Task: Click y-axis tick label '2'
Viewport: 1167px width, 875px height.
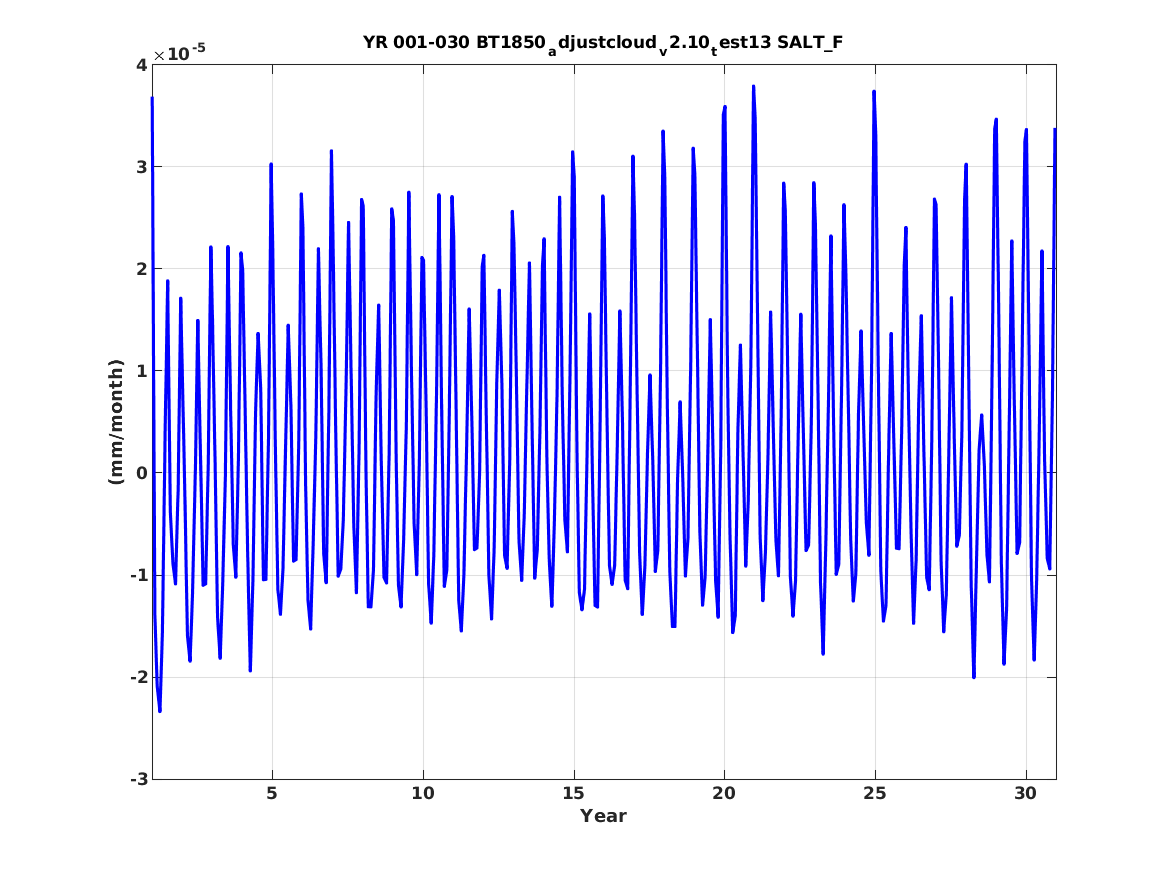Action: point(141,269)
